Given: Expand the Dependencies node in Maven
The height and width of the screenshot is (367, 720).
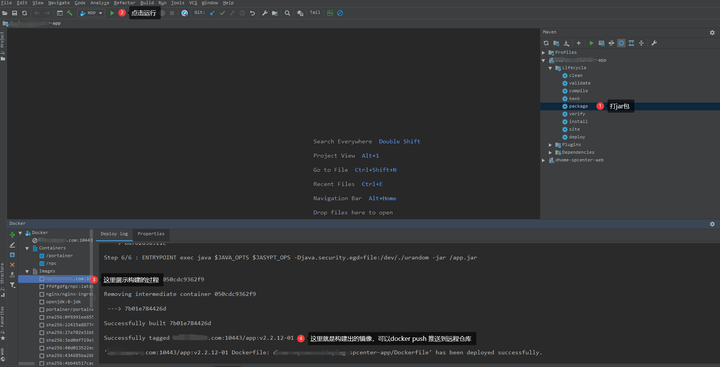Looking at the screenshot, I should pos(551,152).
